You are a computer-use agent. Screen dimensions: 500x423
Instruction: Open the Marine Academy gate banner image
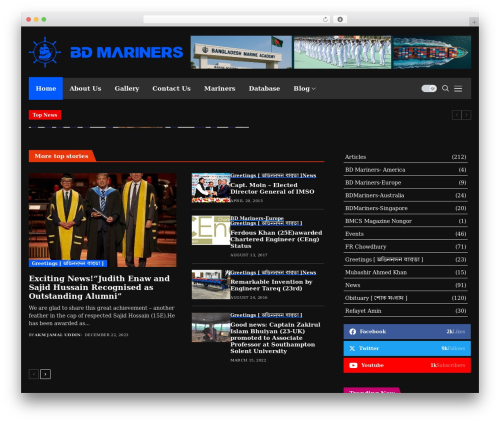click(x=241, y=52)
